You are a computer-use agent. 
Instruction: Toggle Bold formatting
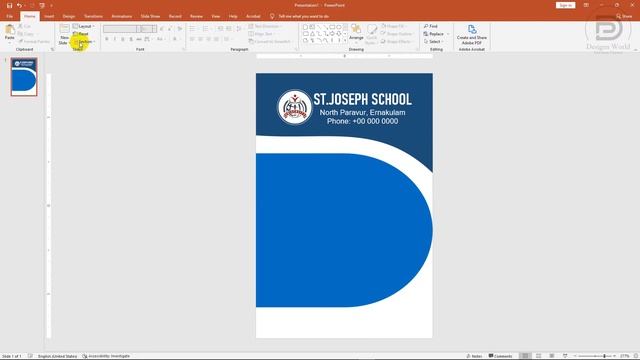(107, 39)
